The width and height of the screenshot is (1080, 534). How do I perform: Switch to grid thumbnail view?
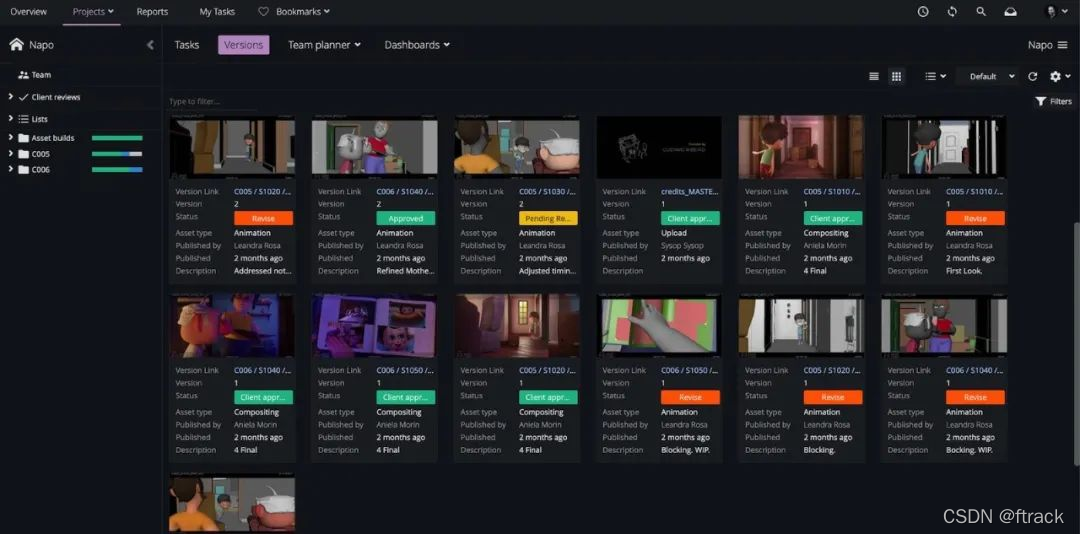[896, 76]
